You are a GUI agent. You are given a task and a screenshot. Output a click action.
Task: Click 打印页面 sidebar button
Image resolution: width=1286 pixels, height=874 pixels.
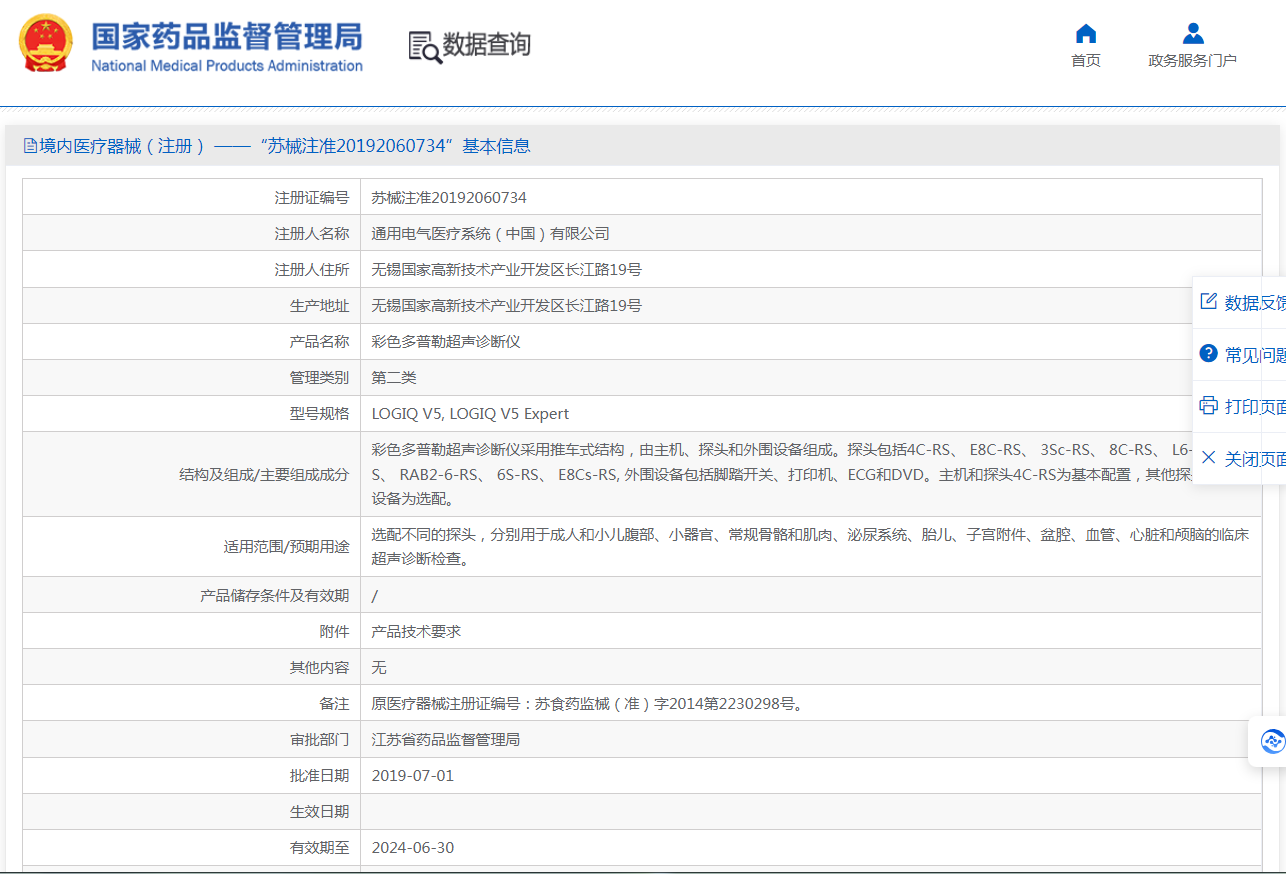1241,406
